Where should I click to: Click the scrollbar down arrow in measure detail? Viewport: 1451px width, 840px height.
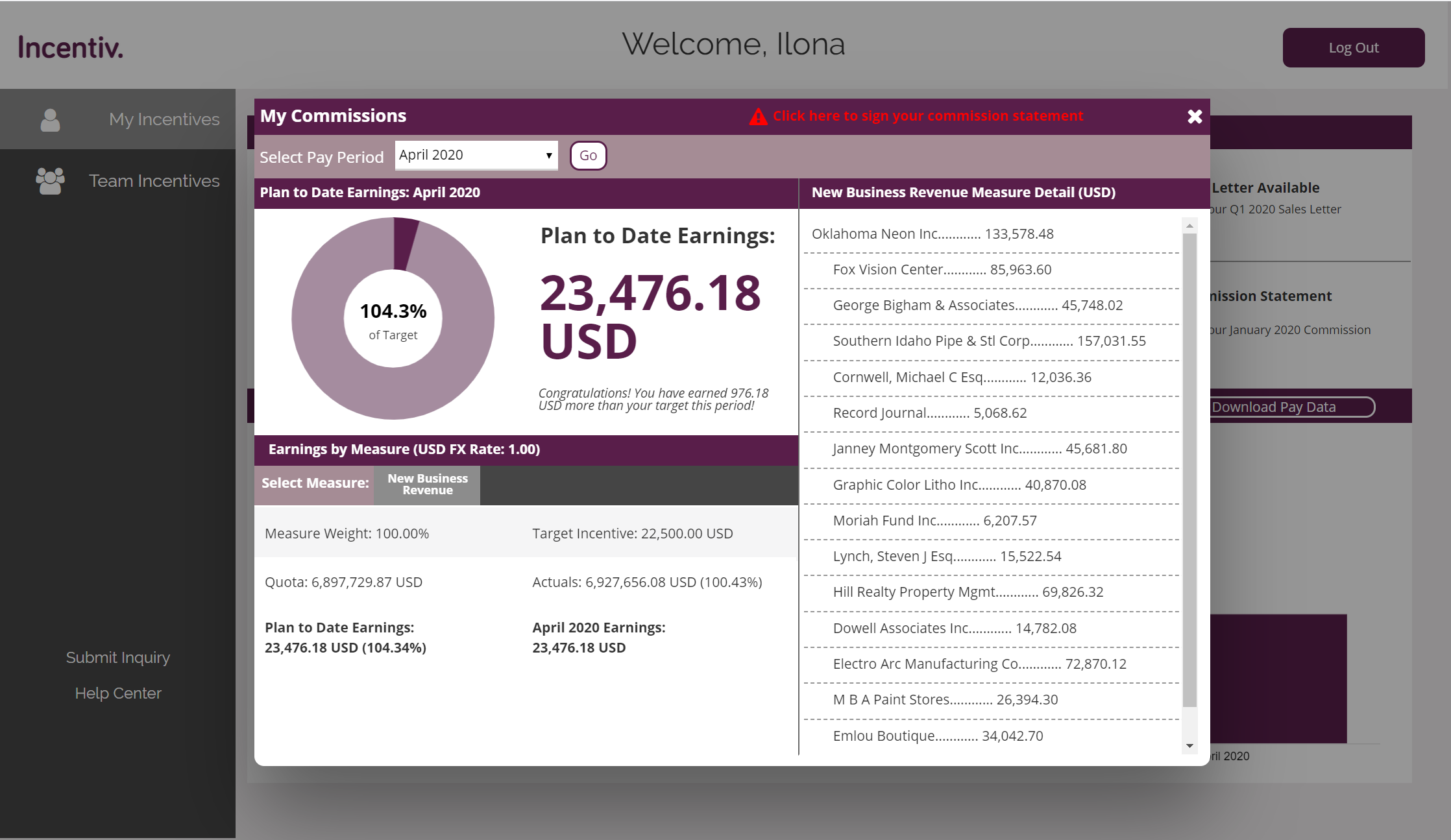pos(1189,746)
